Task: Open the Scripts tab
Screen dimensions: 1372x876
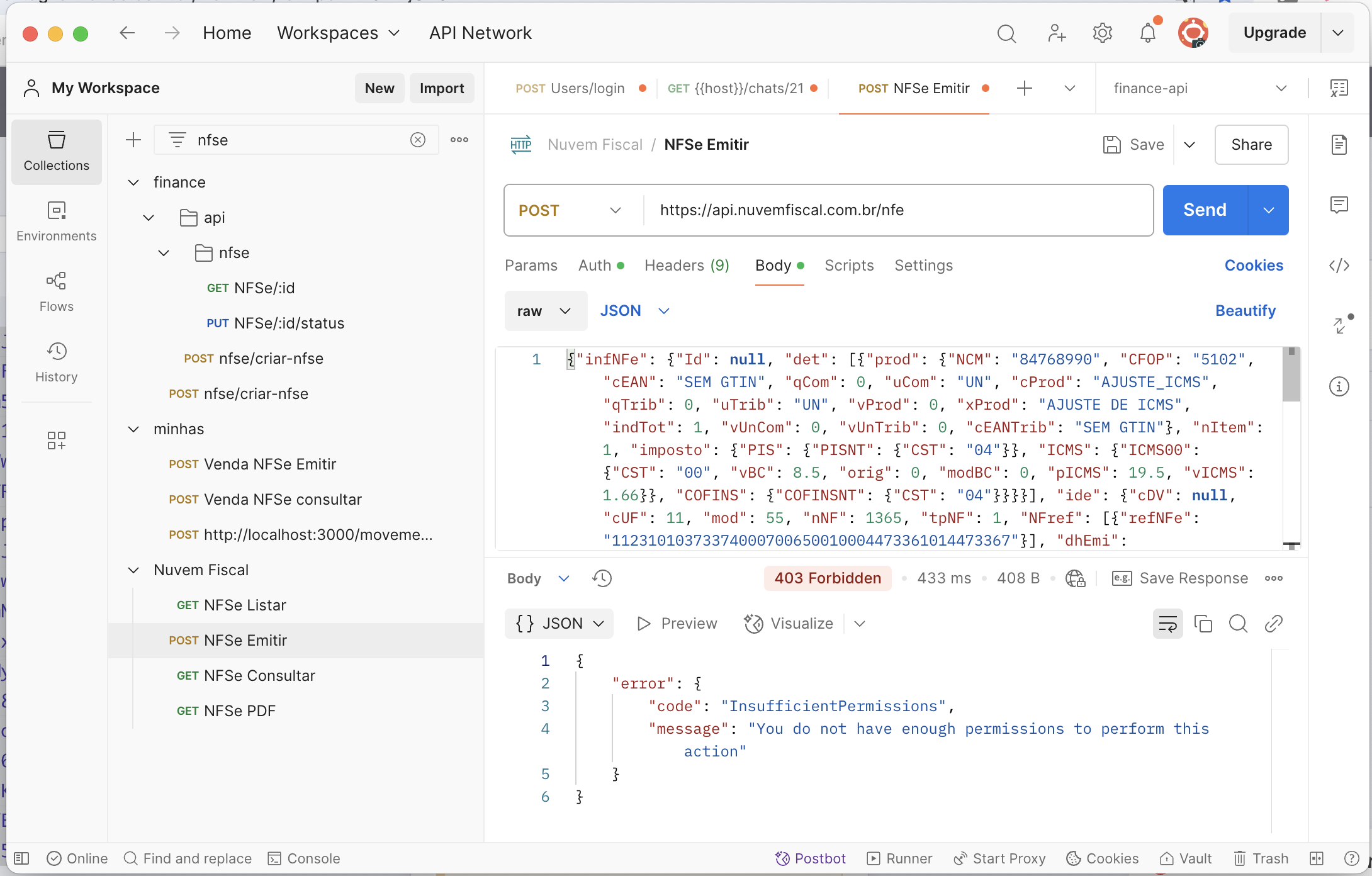Action: pos(849,266)
